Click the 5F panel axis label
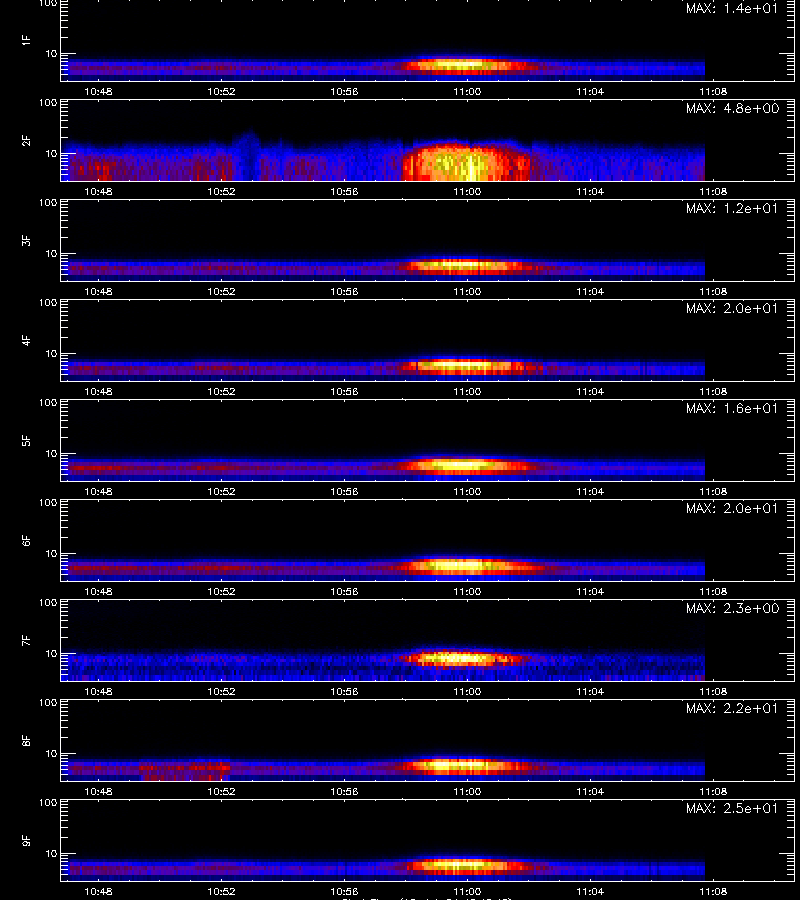 click(26, 441)
